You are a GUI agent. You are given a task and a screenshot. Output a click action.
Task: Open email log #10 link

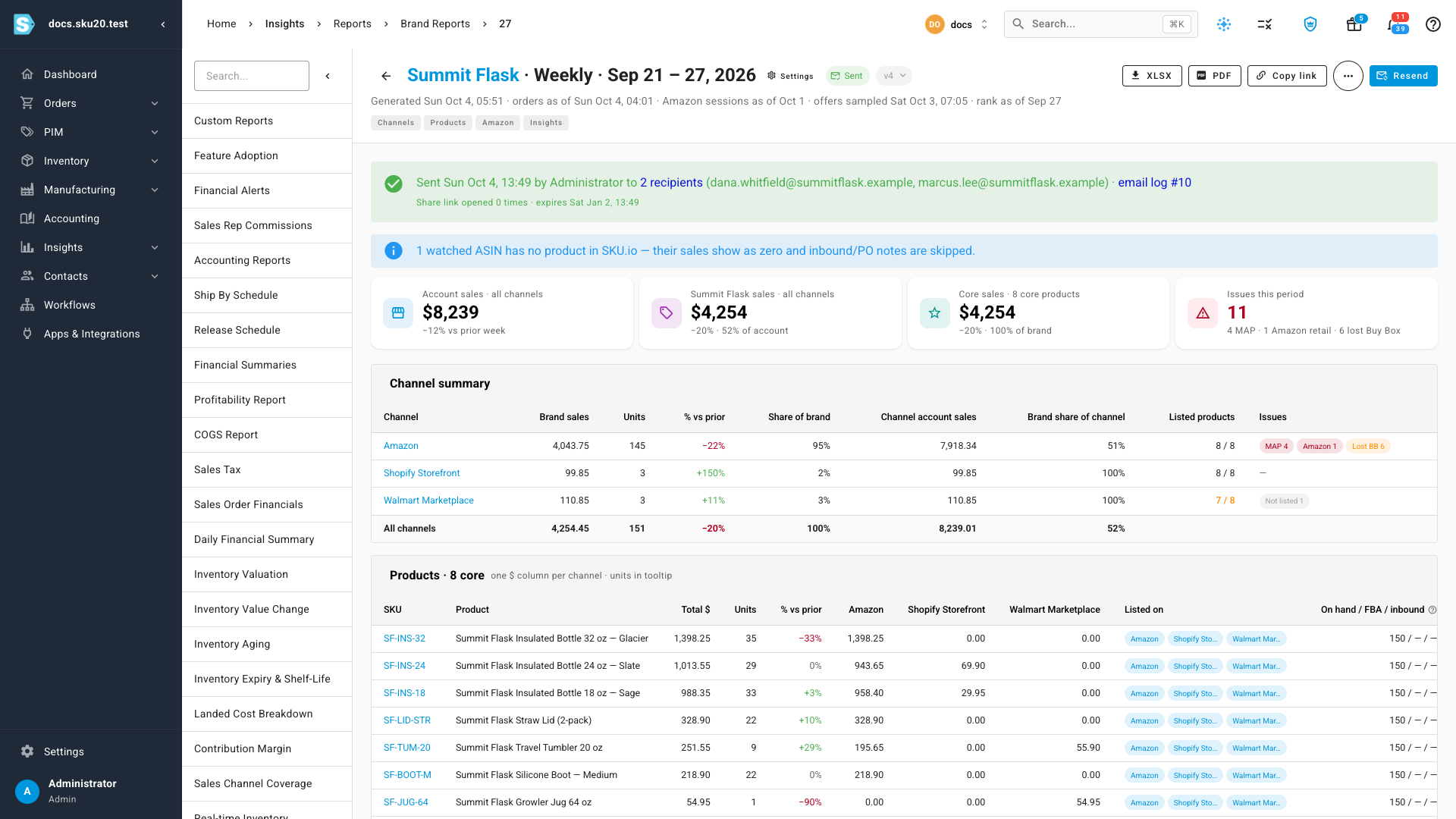coord(1154,183)
